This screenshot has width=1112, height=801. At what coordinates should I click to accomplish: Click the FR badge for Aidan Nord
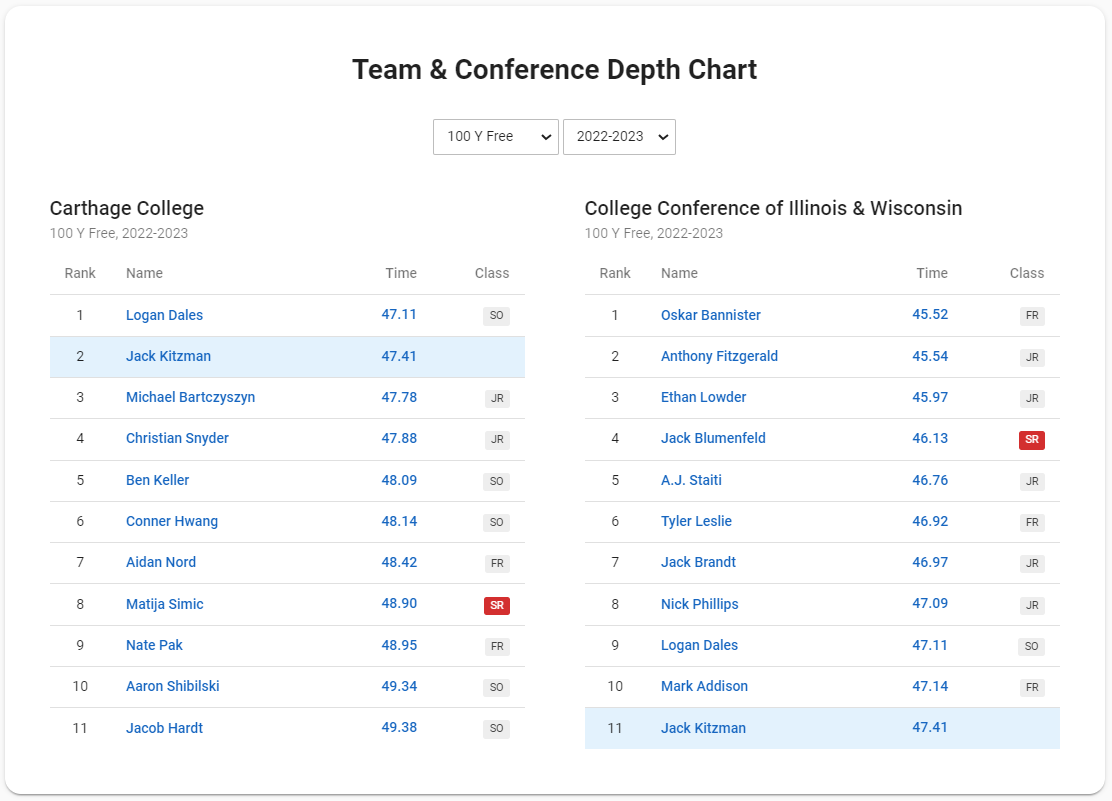(x=497, y=564)
